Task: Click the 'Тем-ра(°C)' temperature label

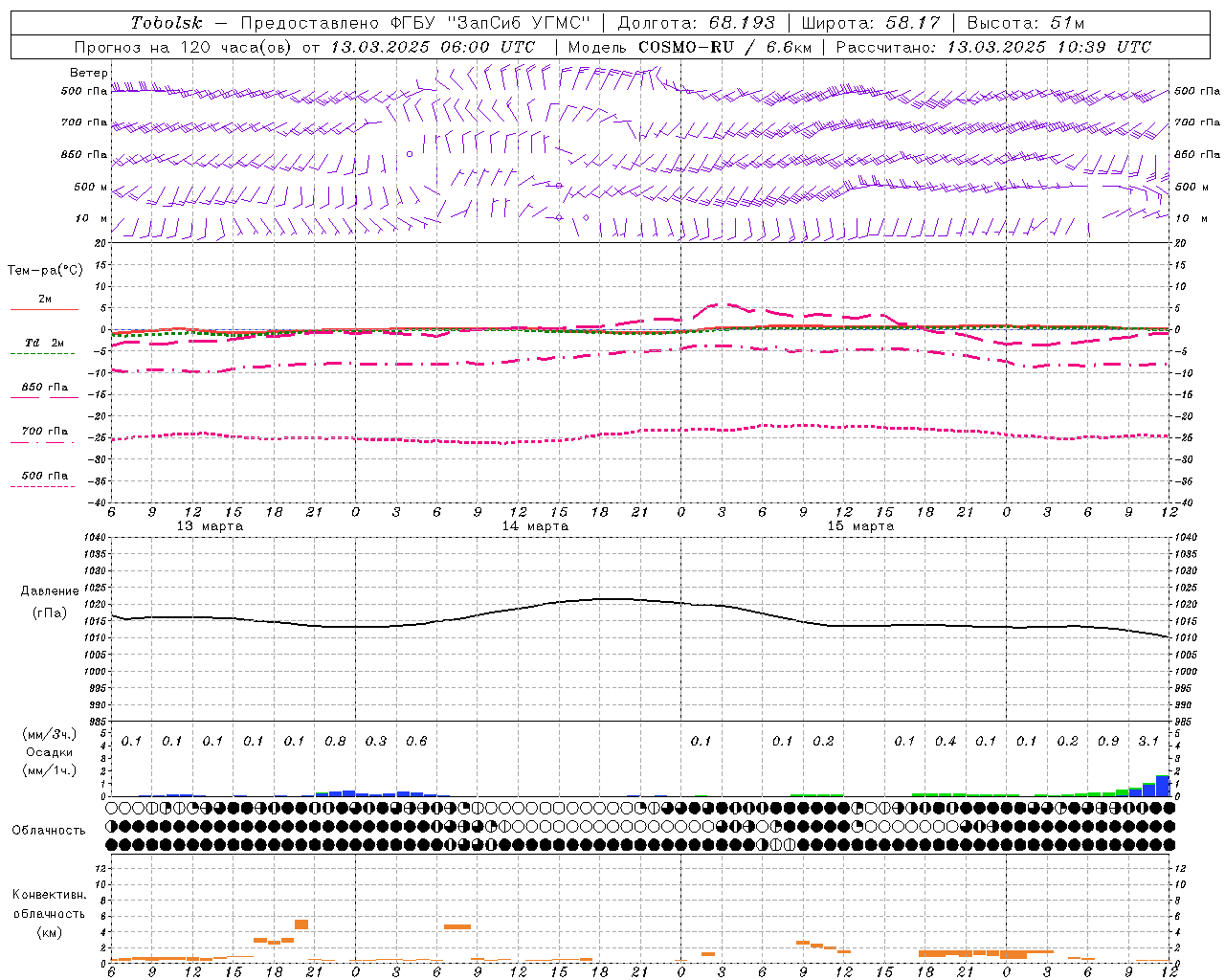Action: [x=45, y=271]
